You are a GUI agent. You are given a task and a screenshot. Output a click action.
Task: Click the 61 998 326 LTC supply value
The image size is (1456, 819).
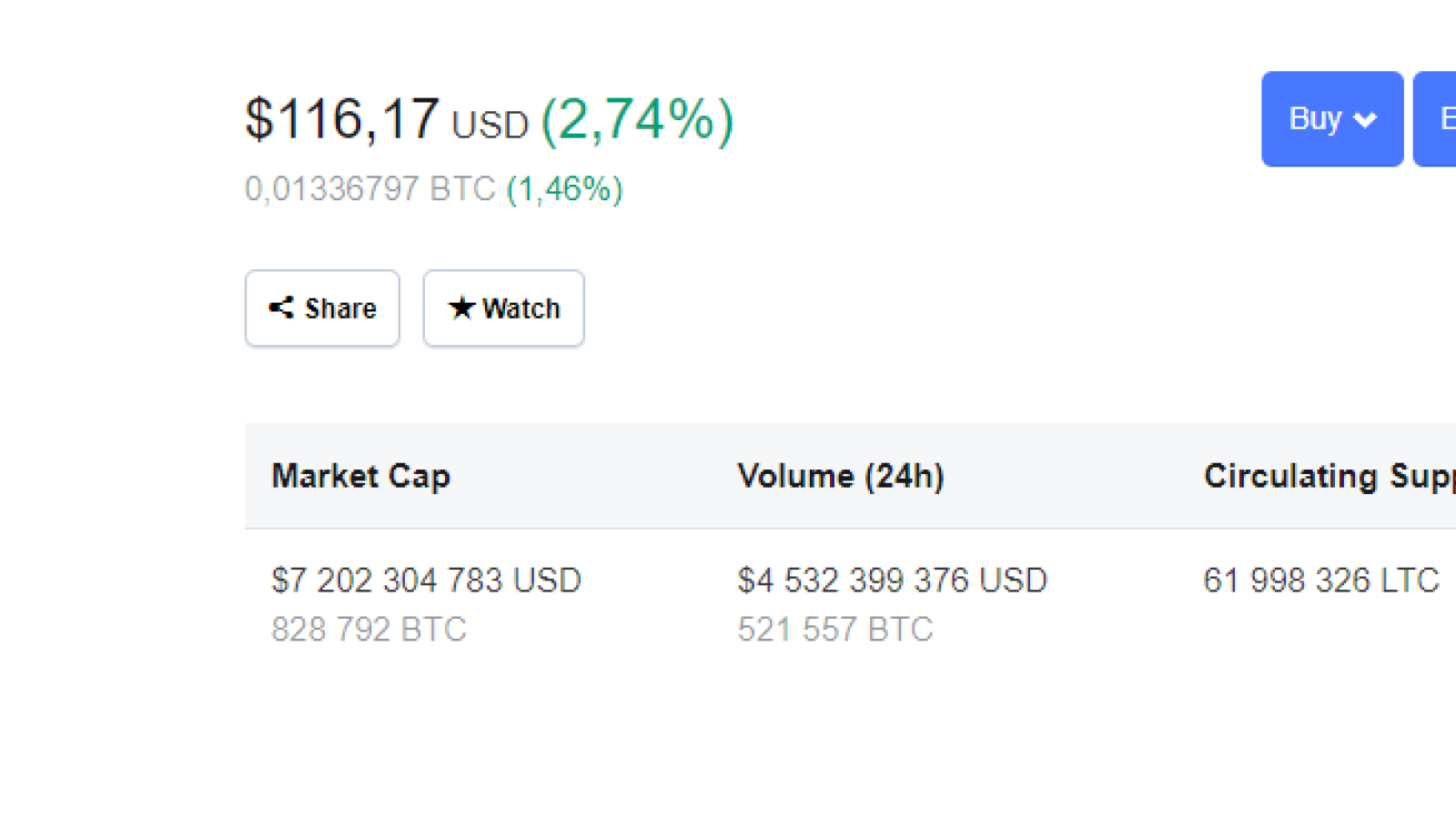pos(1321,581)
